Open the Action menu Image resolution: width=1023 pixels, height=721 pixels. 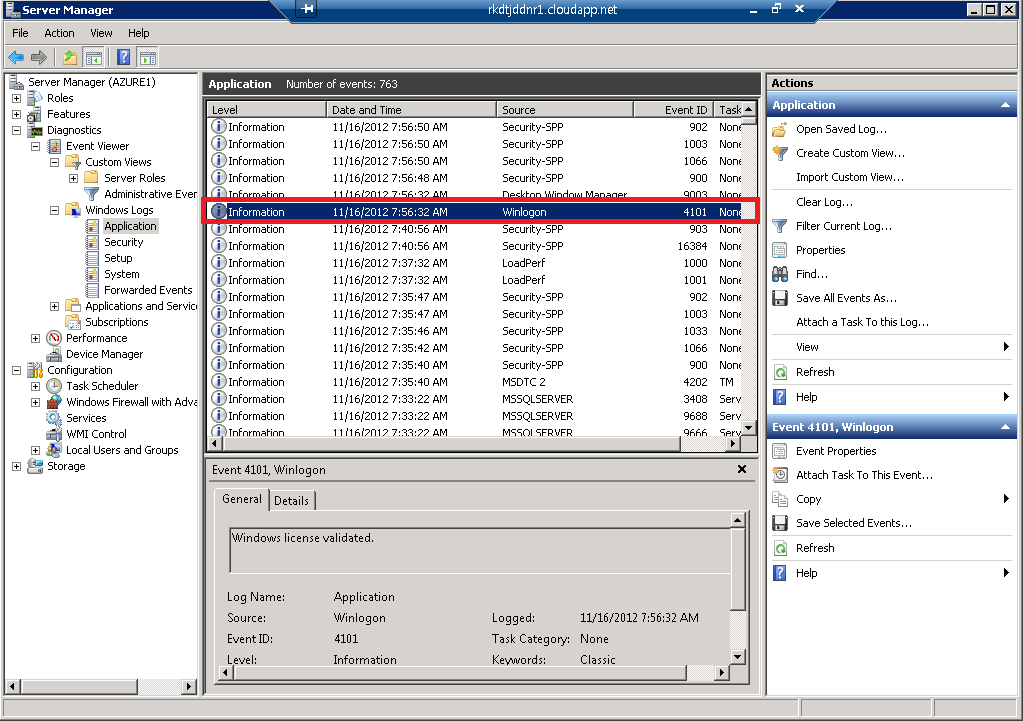point(59,33)
